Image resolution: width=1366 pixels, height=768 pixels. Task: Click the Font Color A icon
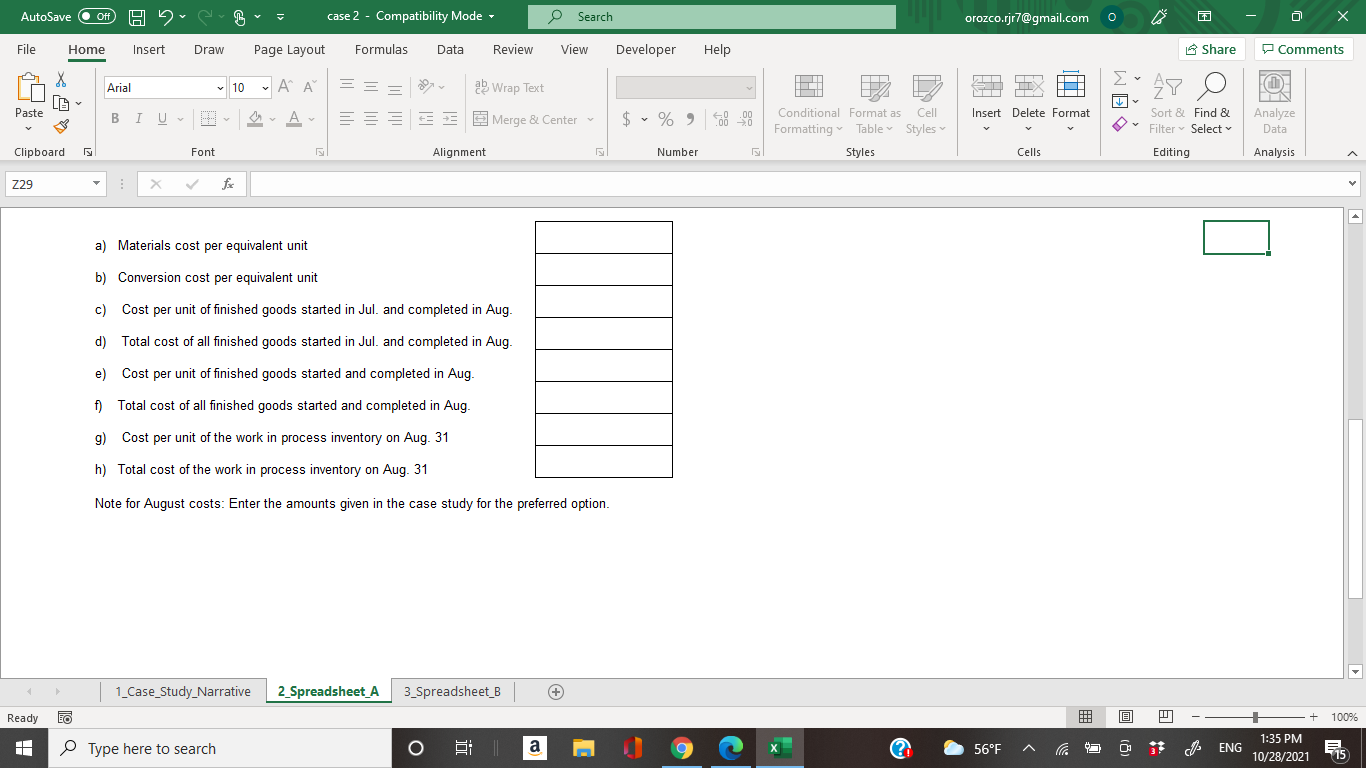(x=294, y=120)
